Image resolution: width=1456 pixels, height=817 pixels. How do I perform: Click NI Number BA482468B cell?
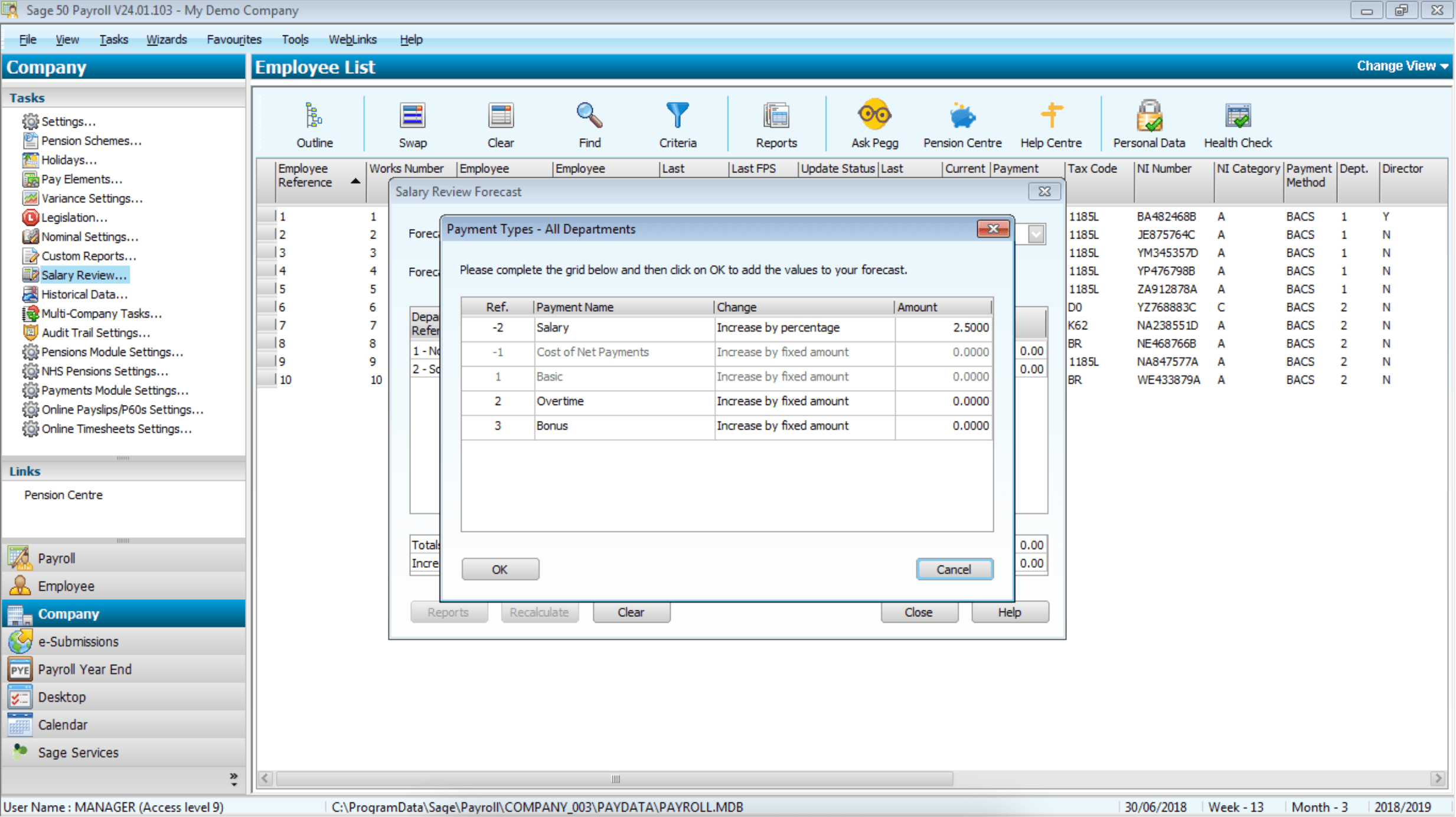[x=1166, y=217]
